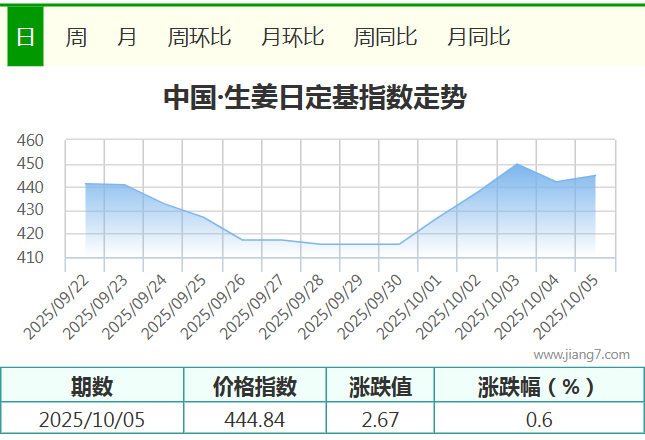Open the 月 monthly tab
The width and height of the screenshot is (645, 440).
127,37
